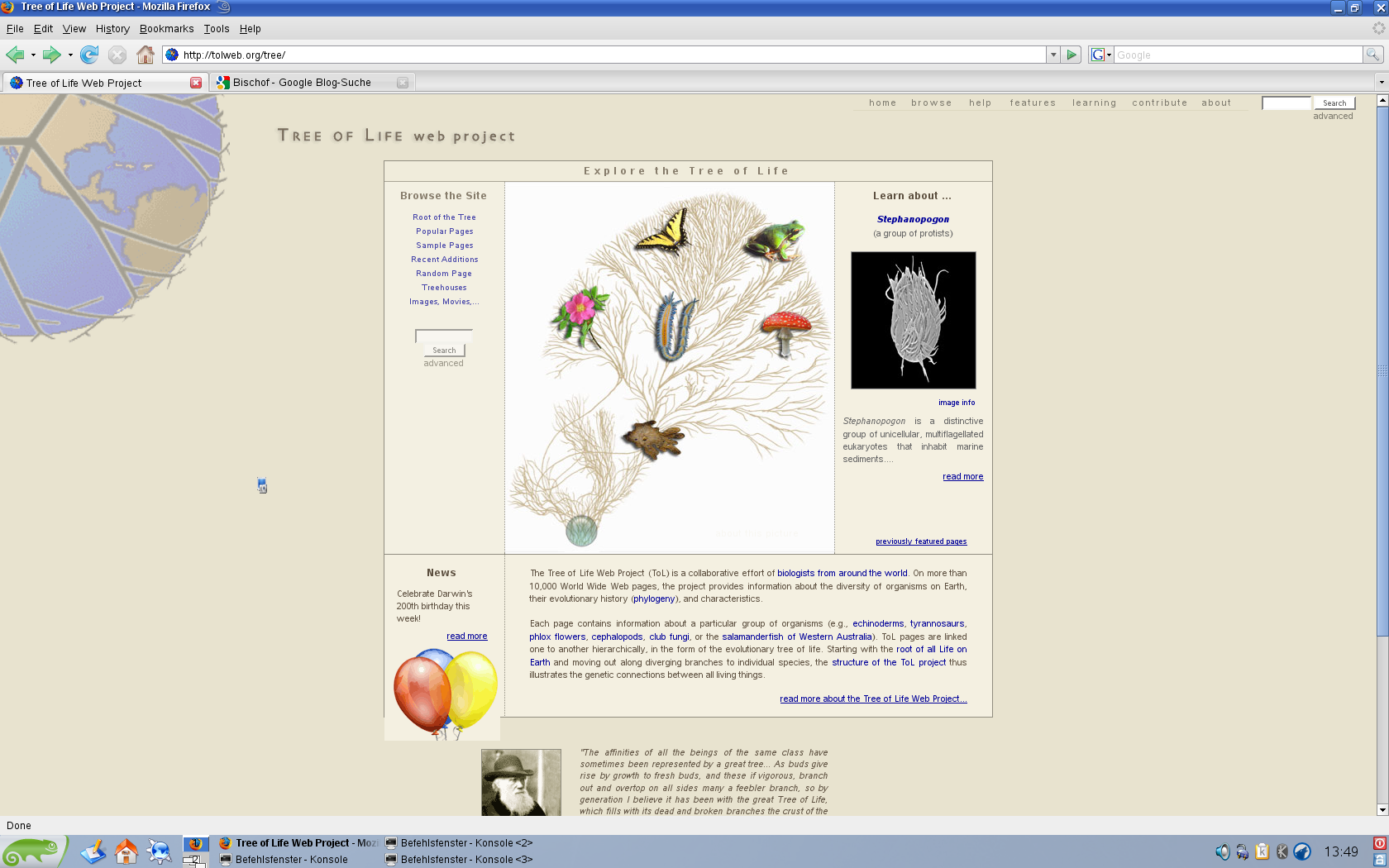Screen dimensions: 1389x868
Task: Open the openSUSE chameleon start menu
Action: (31, 851)
